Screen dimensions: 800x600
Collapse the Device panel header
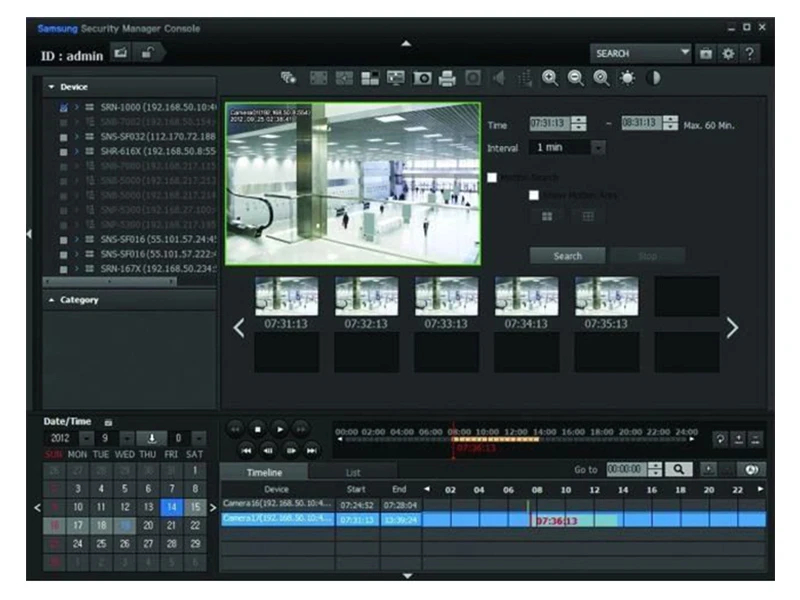(x=52, y=87)
